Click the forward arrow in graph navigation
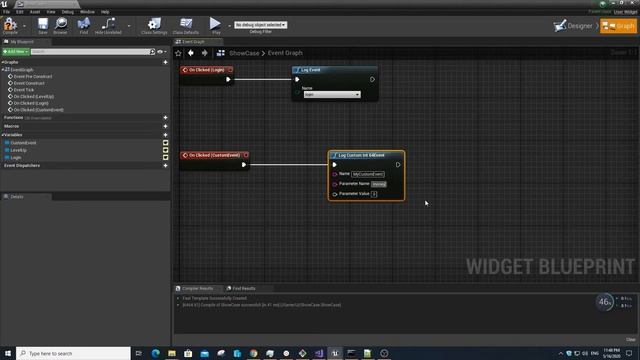 (204, 53)
